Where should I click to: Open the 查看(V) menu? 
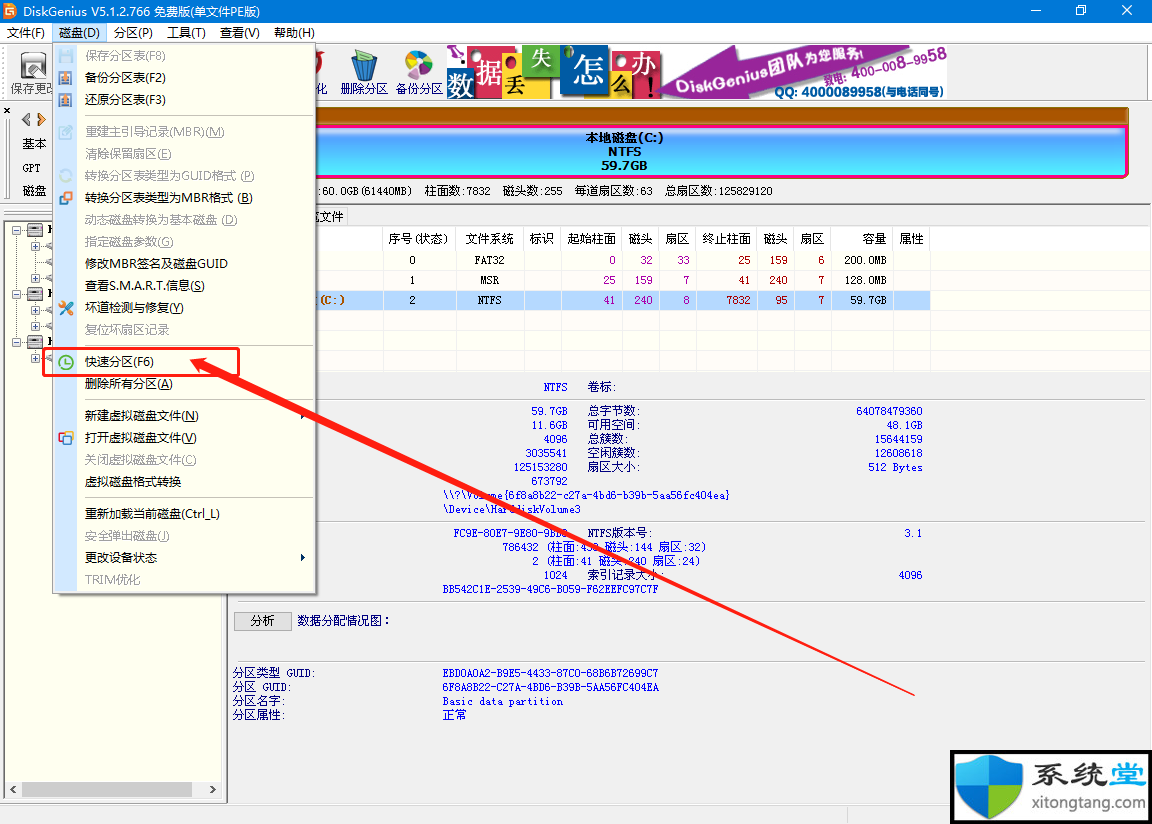pyautogui.click(x=240, y=33)
